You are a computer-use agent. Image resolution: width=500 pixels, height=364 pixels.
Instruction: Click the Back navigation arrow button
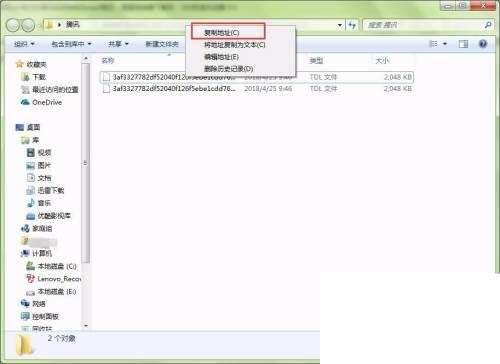[x=13, y=25]
